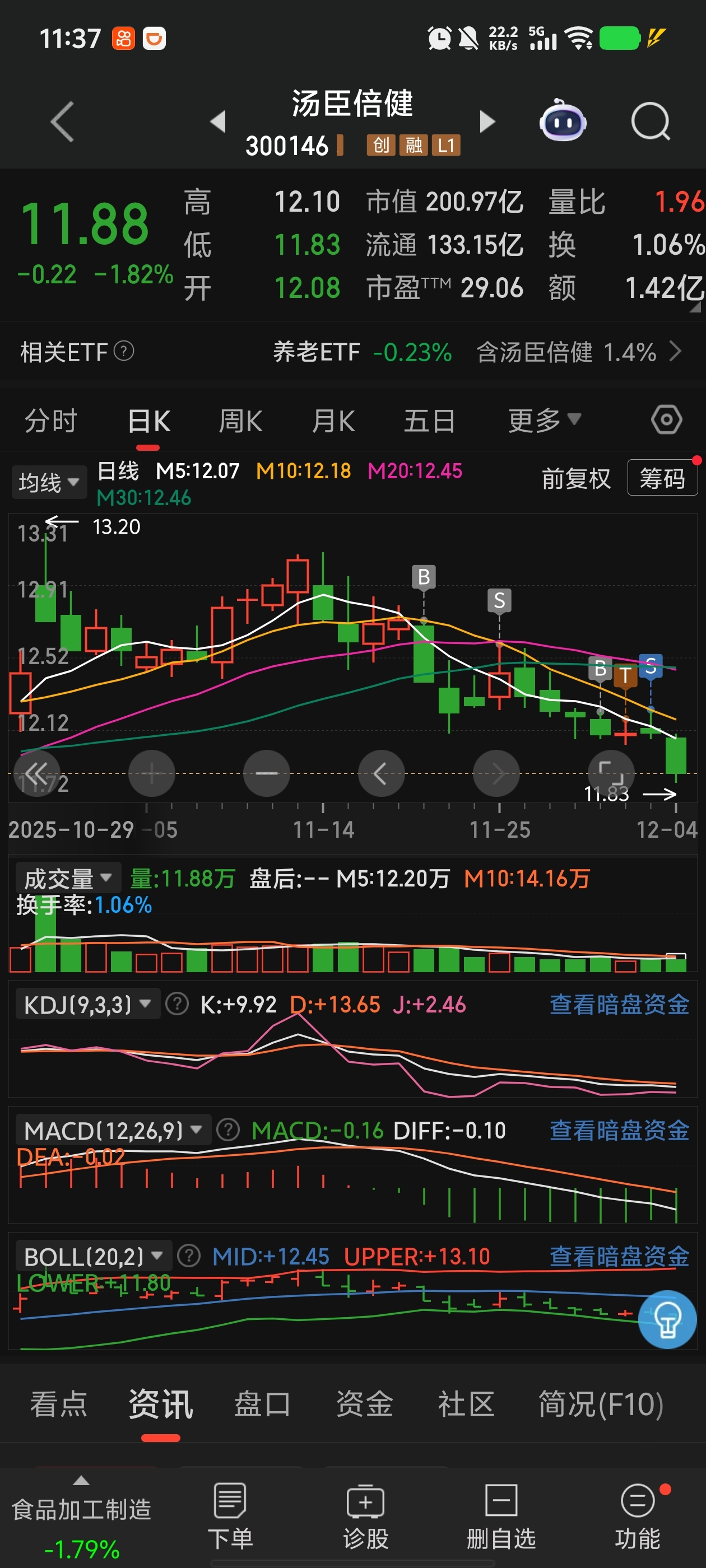Tap the L1 level badge
Screen dimensions: 706x1568
[x=446, y=146]
